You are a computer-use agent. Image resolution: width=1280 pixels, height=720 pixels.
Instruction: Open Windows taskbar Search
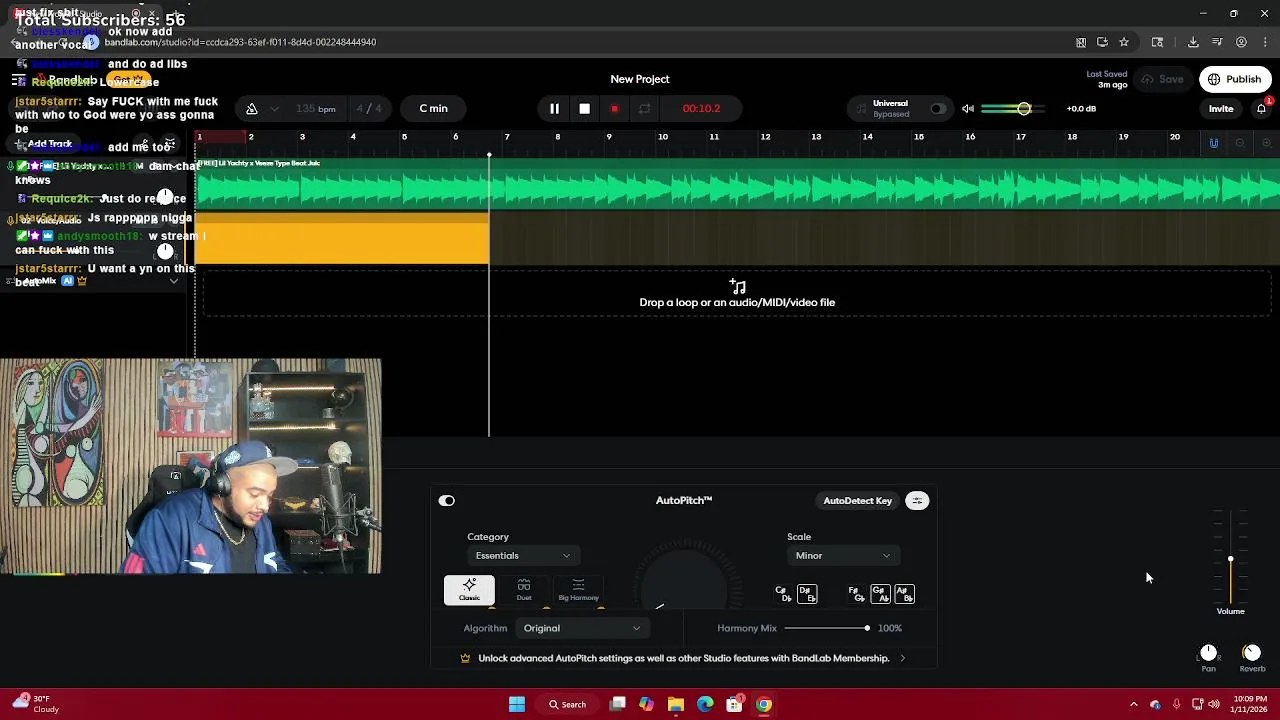click(567, 704)
